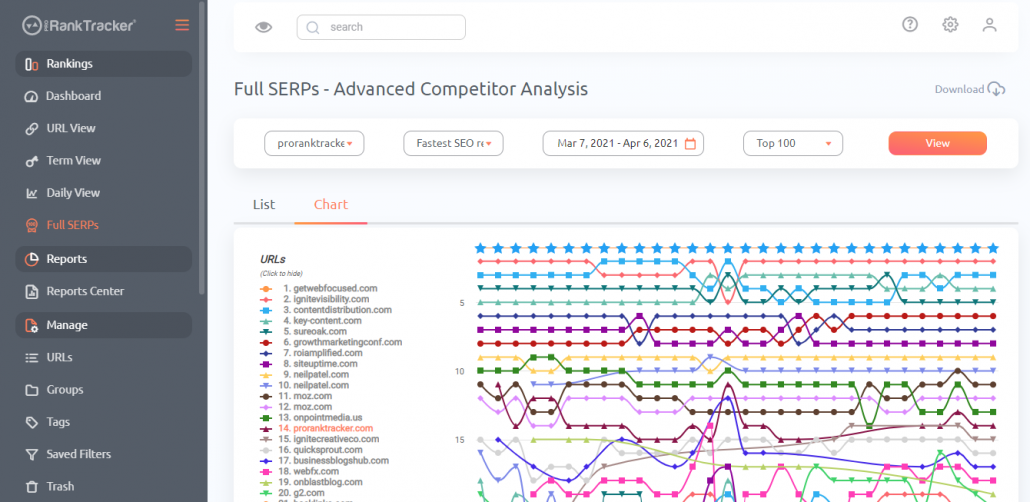Viewport: 1030px width, 502px height.
Task: Switch to the Chart tab
Action: 331,204
